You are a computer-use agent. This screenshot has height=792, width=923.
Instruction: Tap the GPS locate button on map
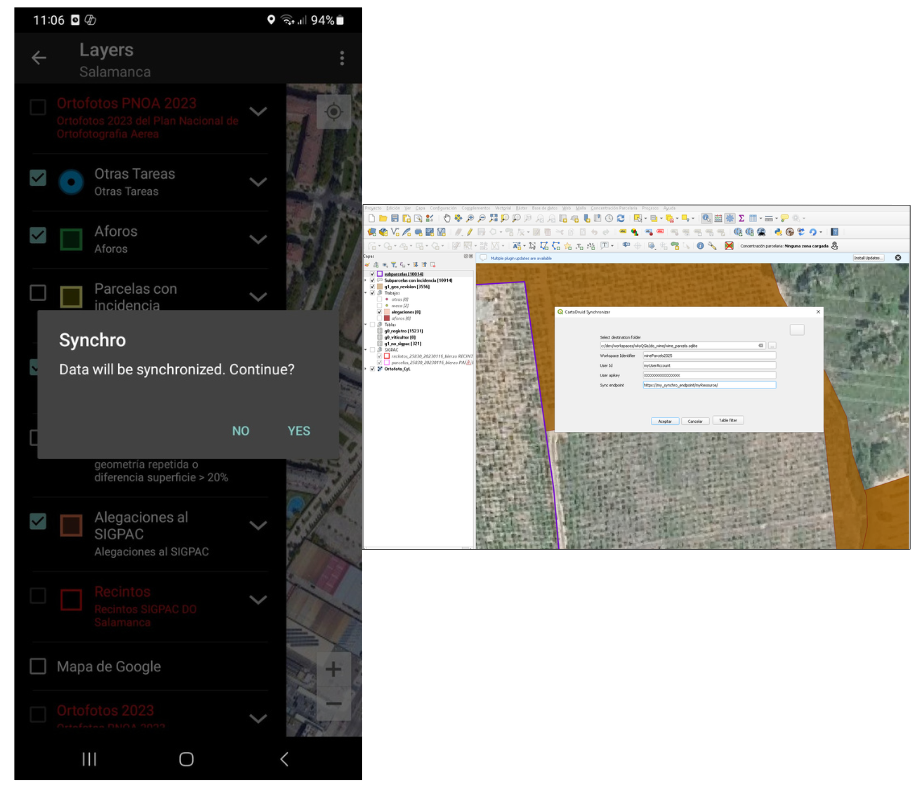333,113
